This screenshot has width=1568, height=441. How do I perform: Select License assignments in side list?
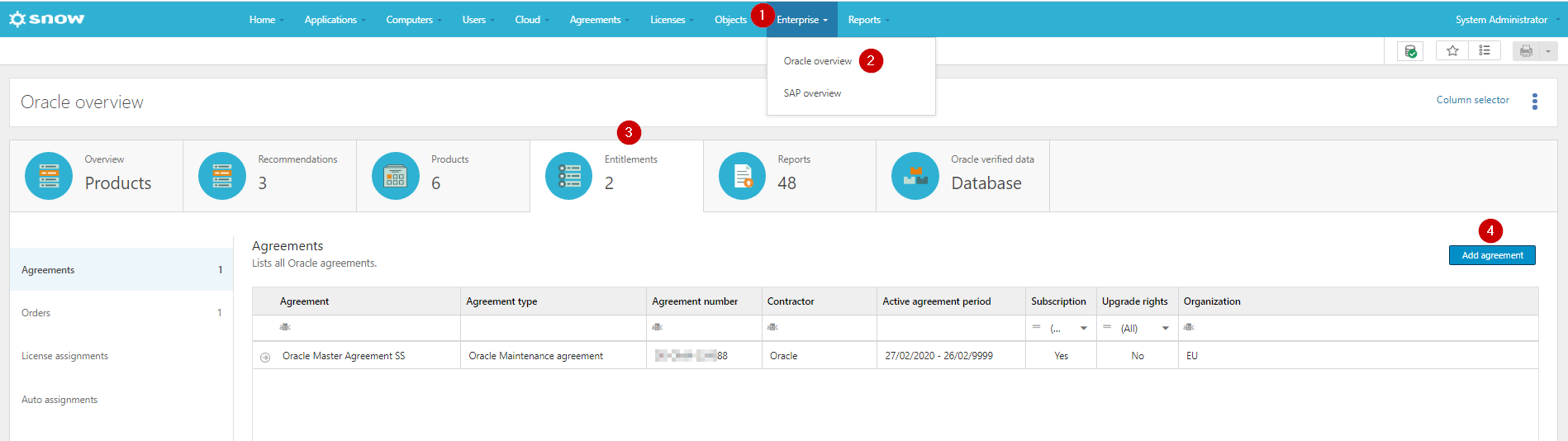[121, 356]
